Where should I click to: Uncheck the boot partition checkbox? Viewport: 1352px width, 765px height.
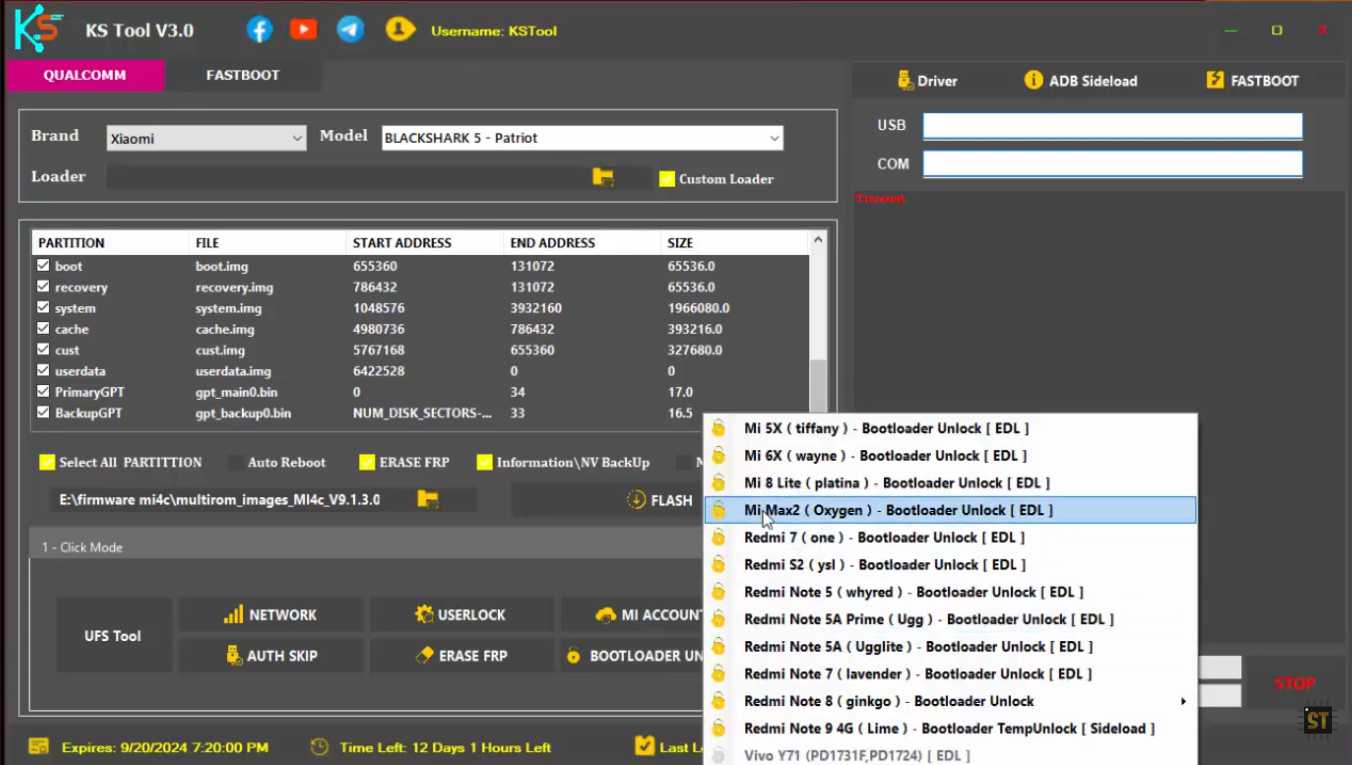[x=43, y=266]
